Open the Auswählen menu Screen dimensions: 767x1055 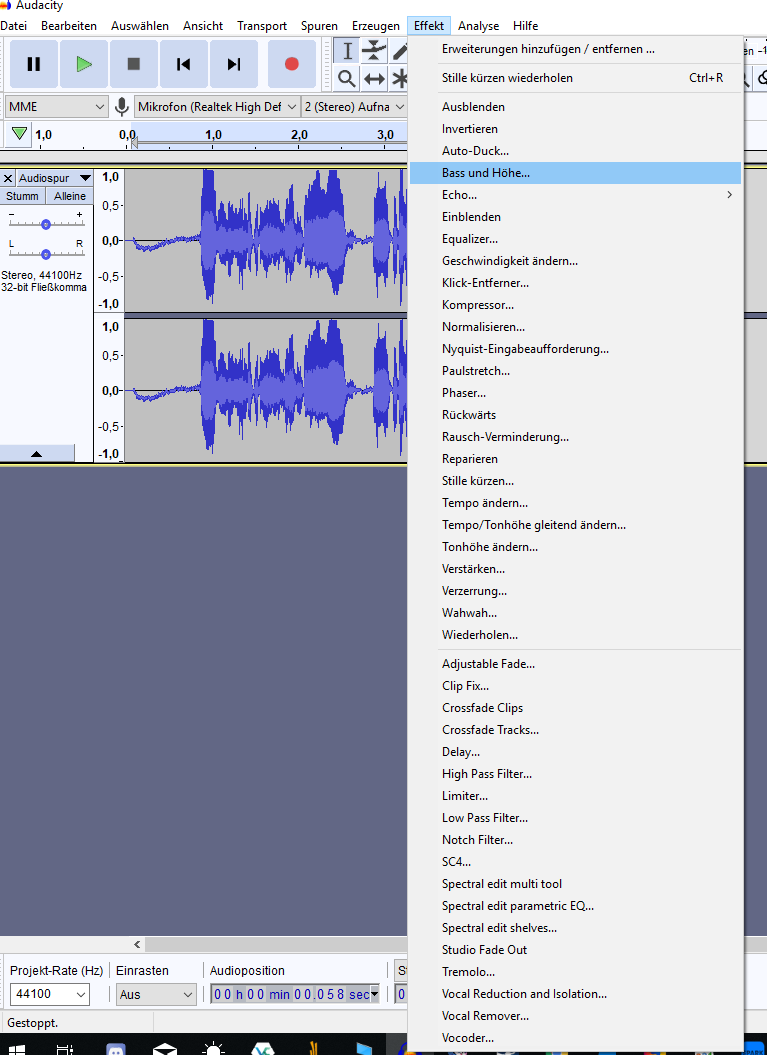(140, 26)
